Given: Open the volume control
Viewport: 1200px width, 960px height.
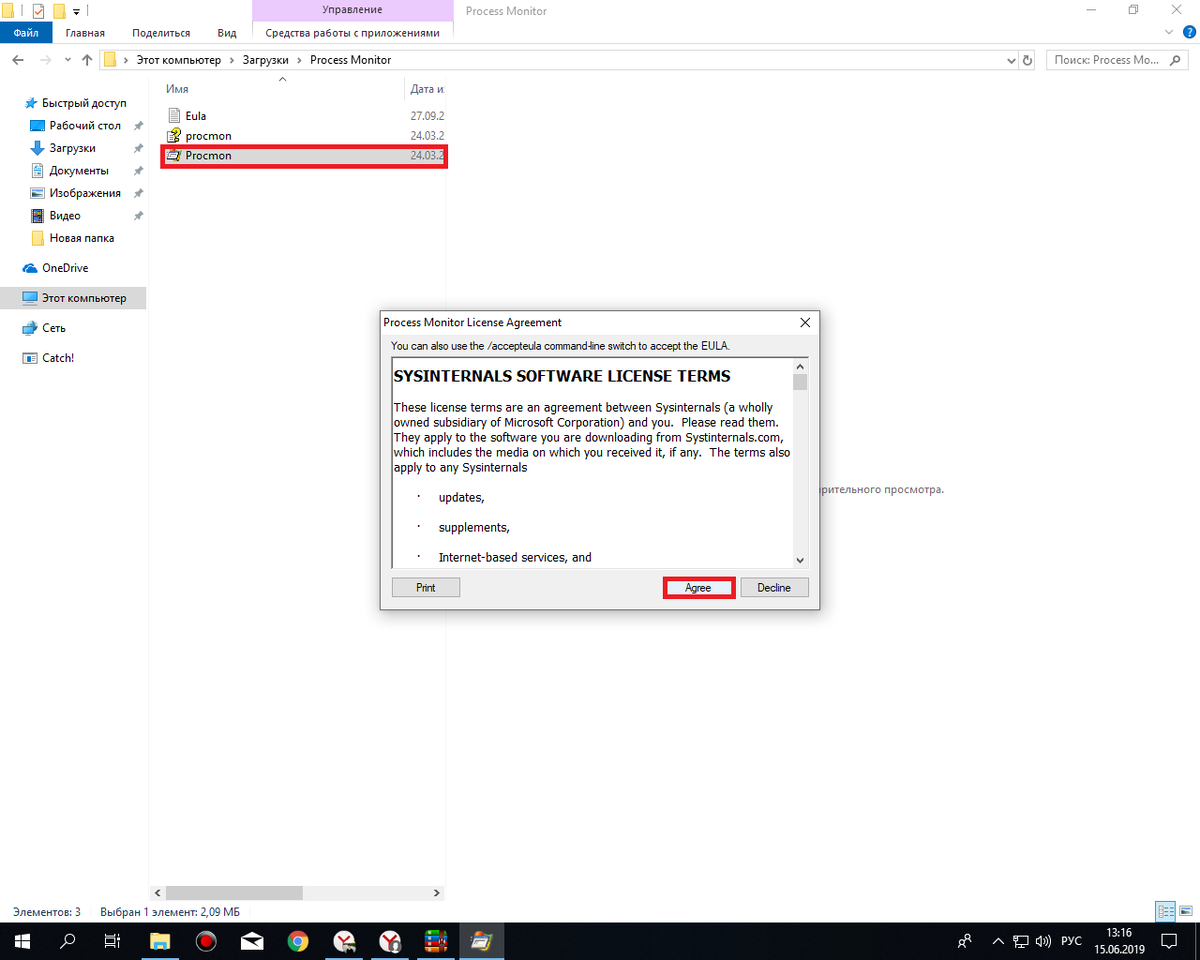Looking at the screenshot, I should tap(1043, 941).
